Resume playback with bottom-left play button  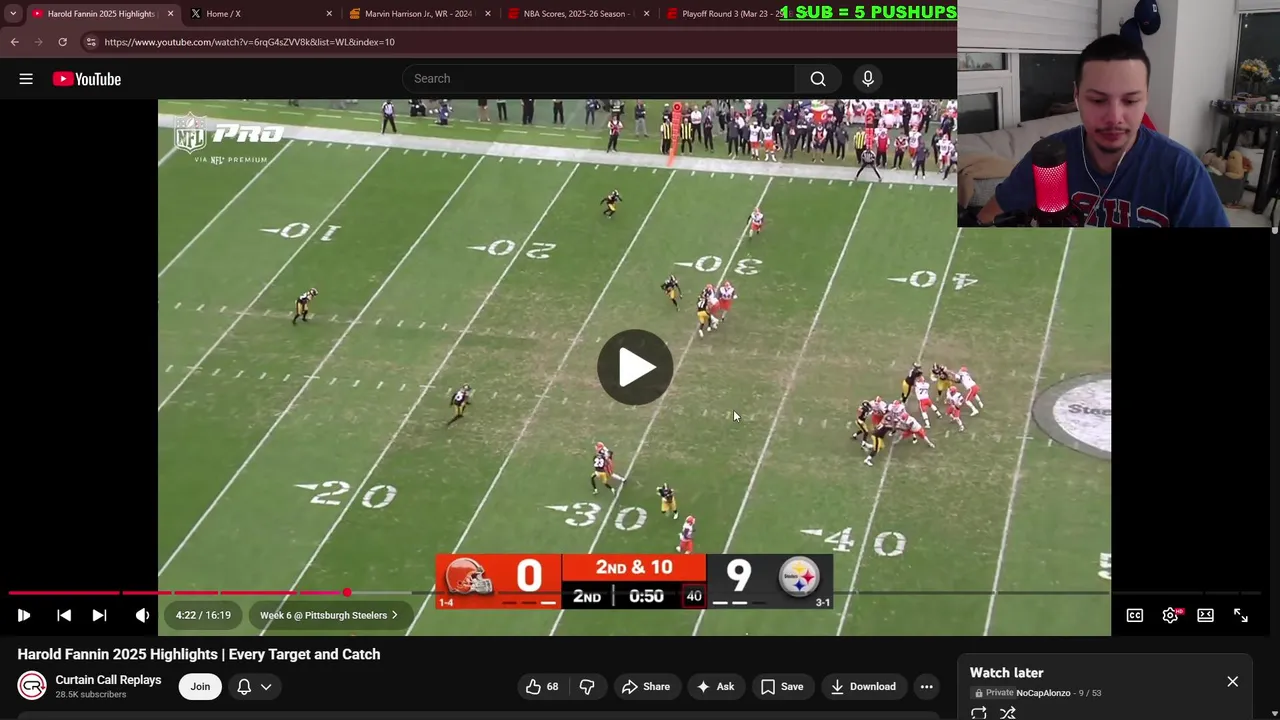coord(24,615)
